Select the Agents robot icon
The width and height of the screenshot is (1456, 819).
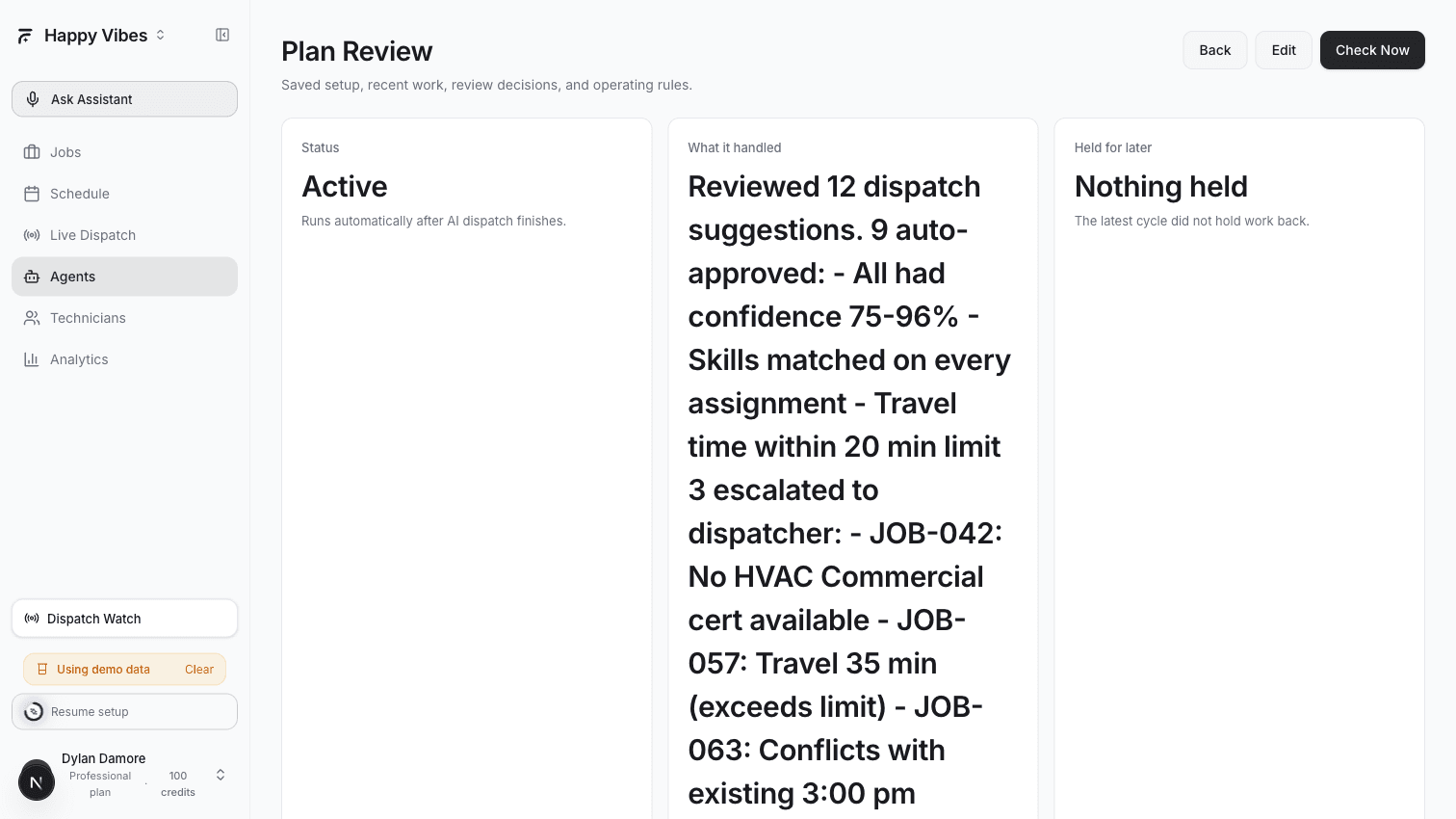31,277
